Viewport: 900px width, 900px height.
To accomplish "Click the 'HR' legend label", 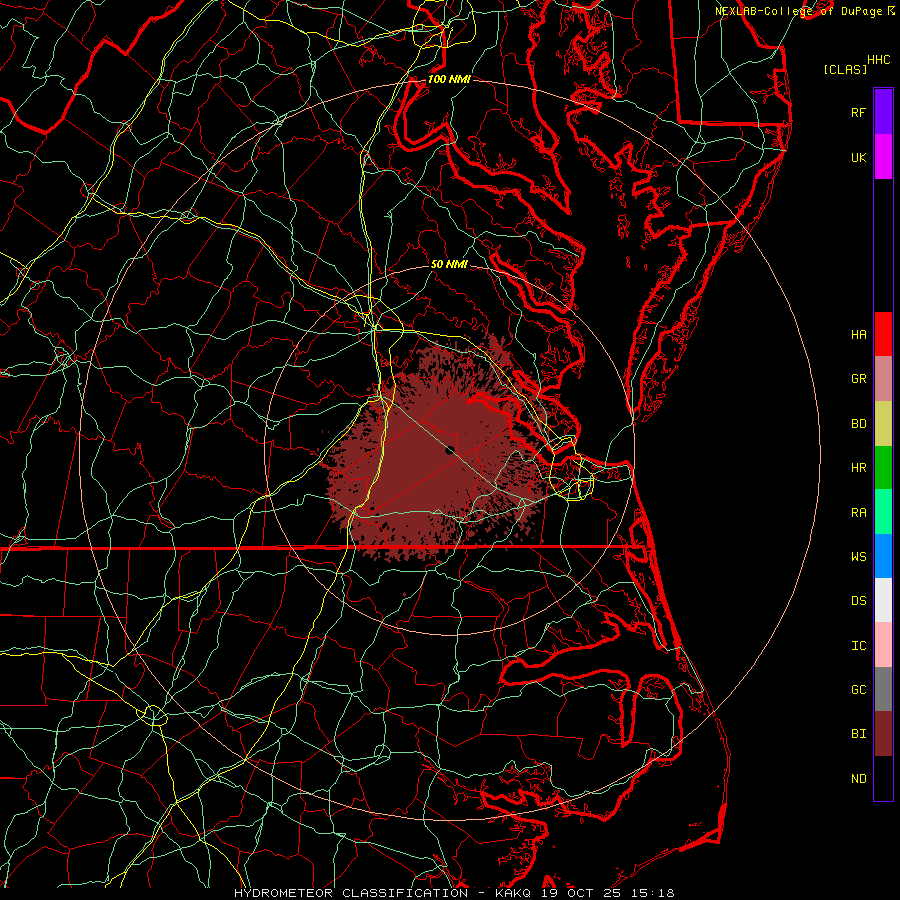I will 858,467.
